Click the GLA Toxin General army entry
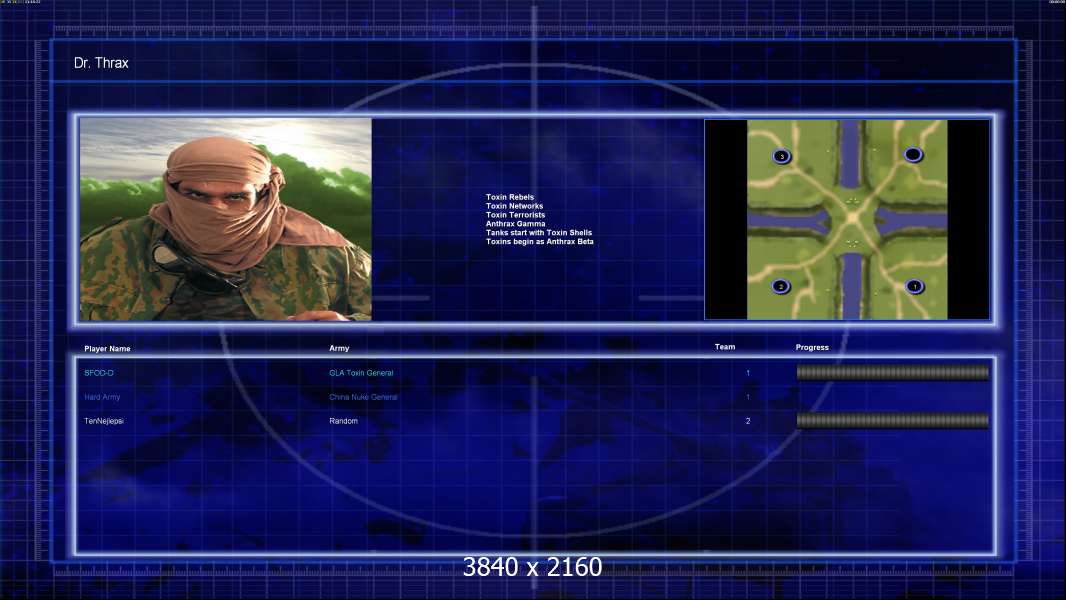The image size is (1066, 600). coord(361,373)
